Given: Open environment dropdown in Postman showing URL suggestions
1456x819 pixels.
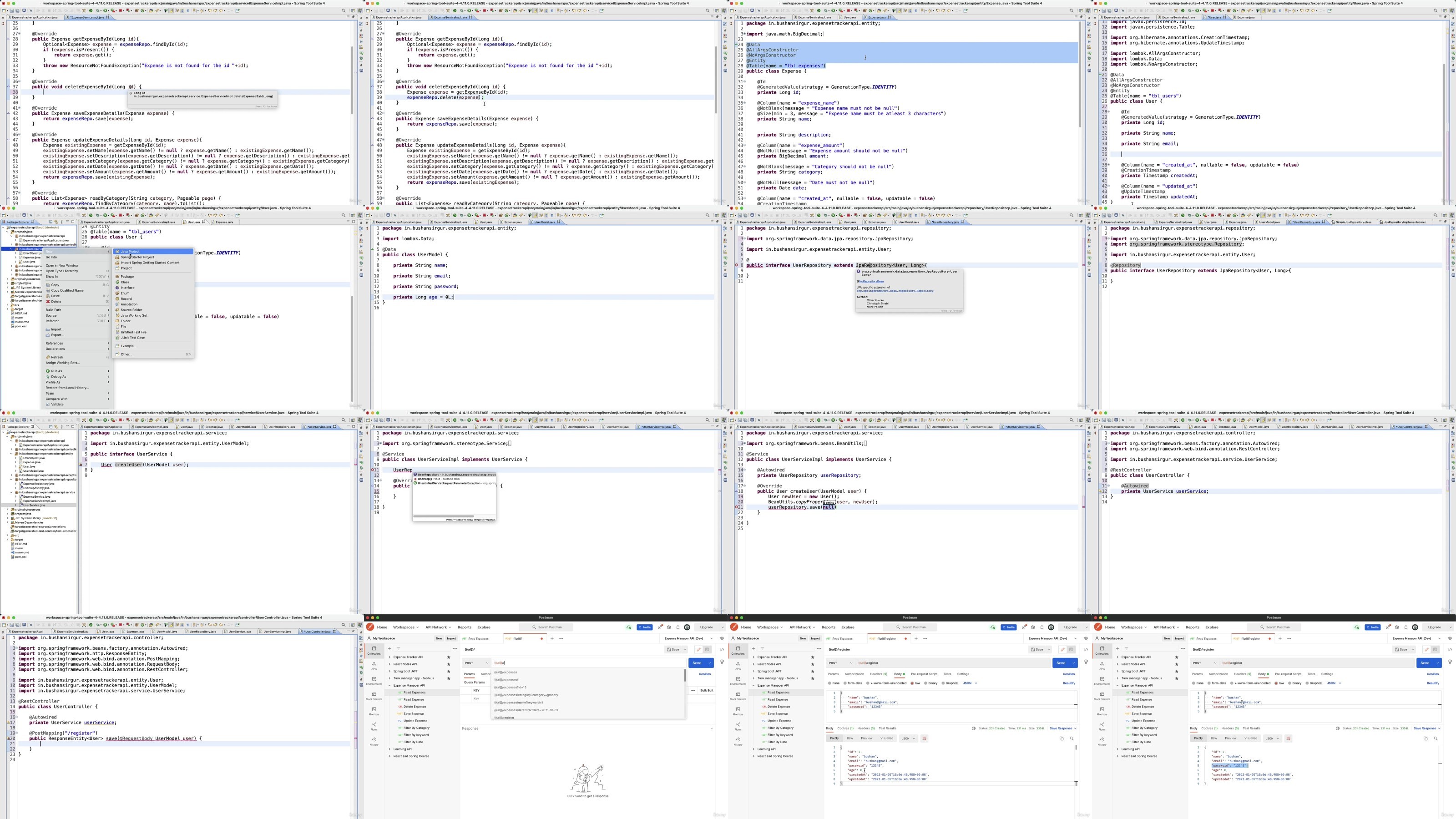Looking at the screenshot, I should [x=688, y=638].
